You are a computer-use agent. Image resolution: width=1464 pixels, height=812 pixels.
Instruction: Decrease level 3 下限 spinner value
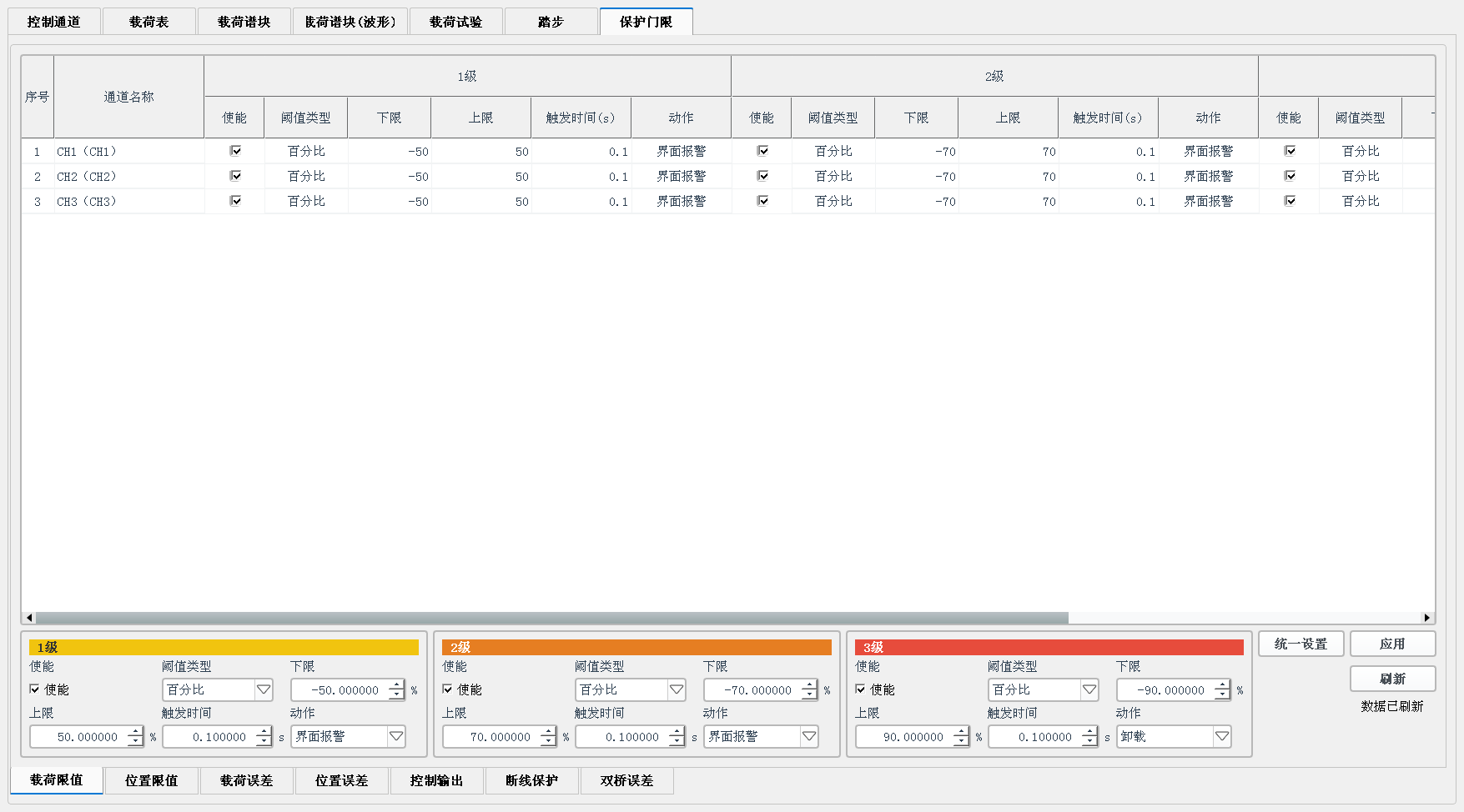coord(1222,695)
